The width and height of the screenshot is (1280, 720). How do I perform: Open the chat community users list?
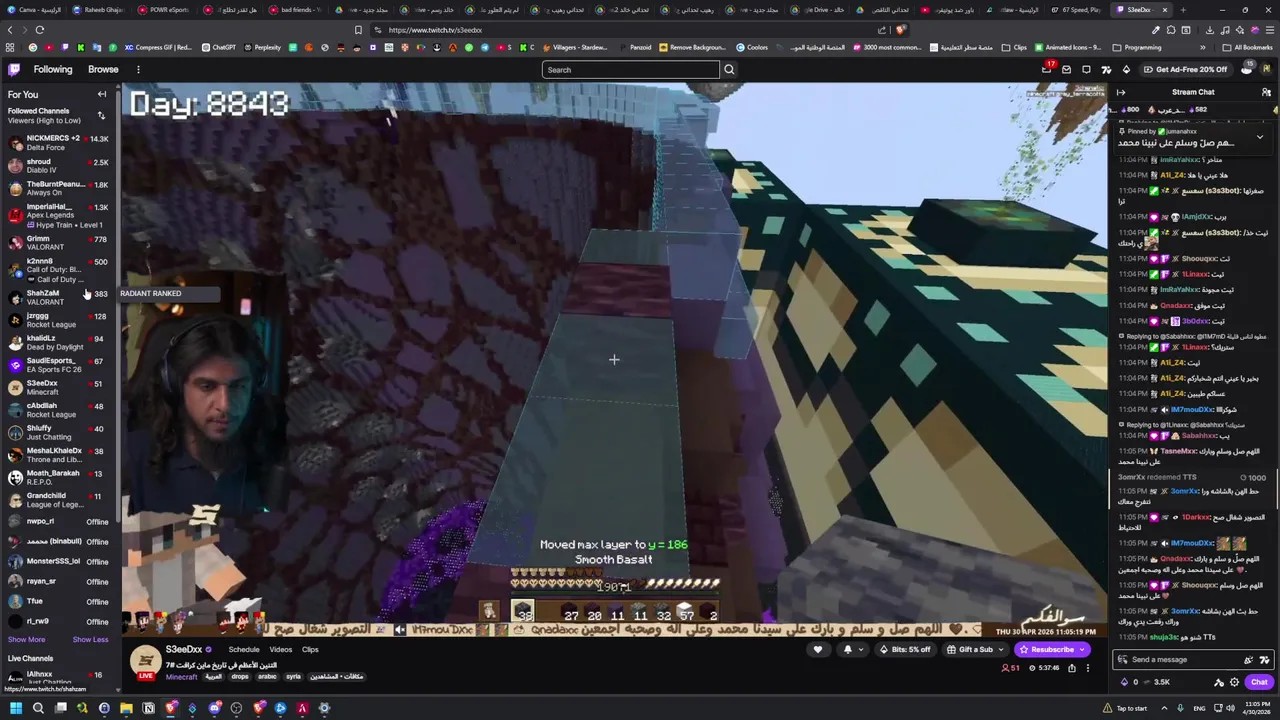(1266, 92)
